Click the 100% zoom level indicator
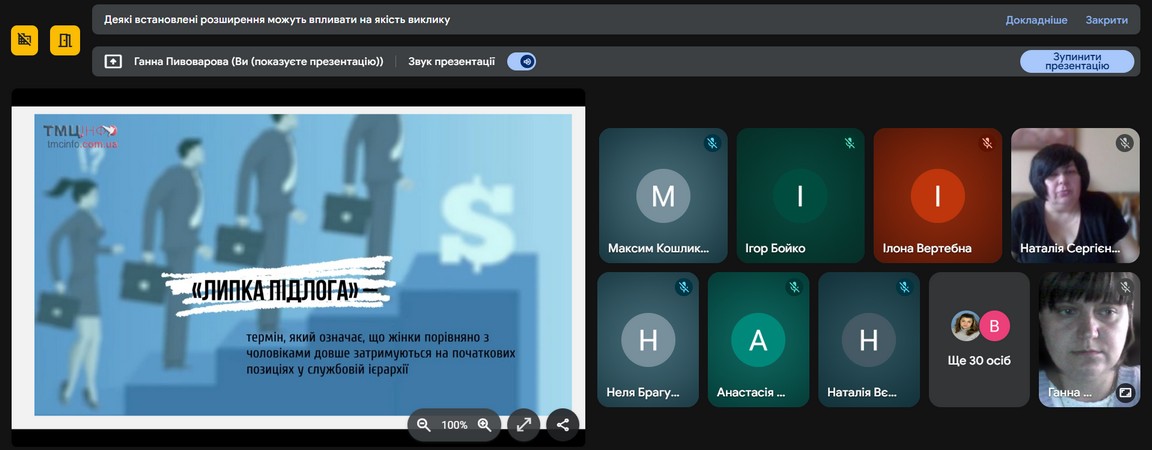 pyautogui.click(x=455, y=425)
